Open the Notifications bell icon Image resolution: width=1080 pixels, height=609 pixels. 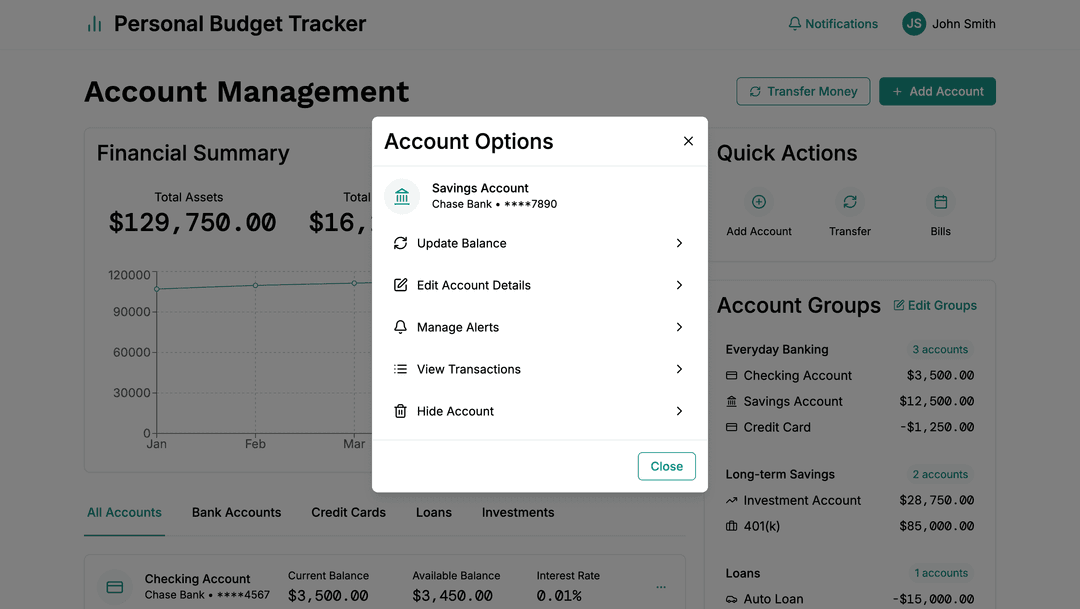[793, 23]
